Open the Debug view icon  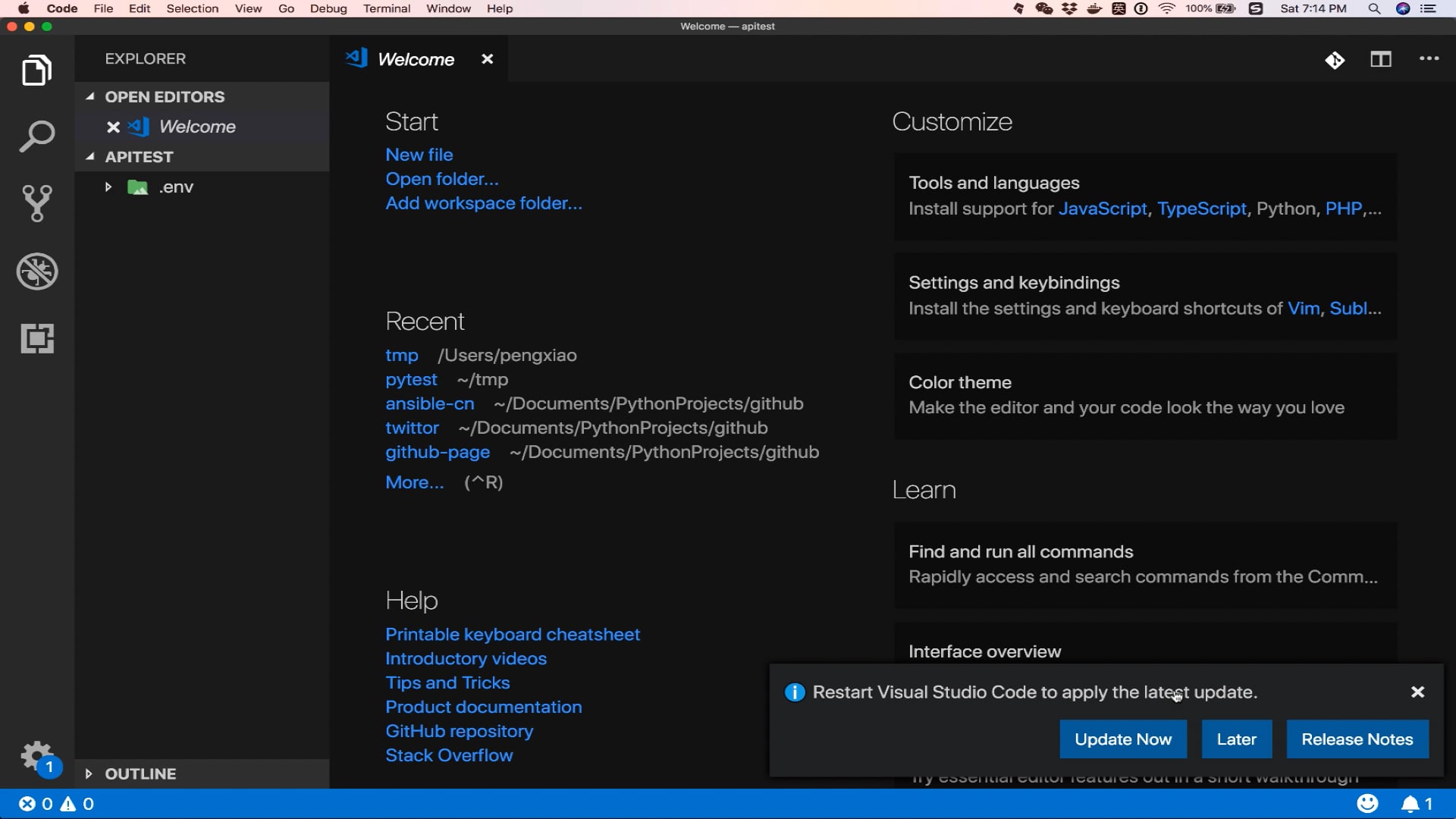36,271
